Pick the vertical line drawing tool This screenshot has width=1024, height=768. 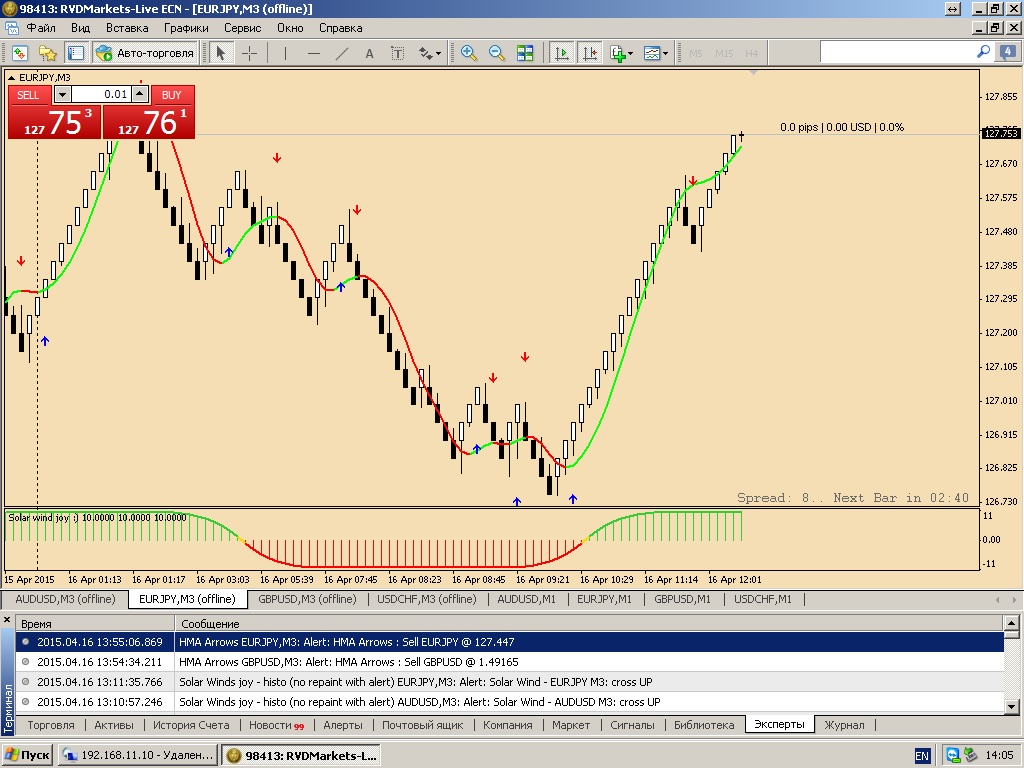pyautogui.click(x=285, y=53)
